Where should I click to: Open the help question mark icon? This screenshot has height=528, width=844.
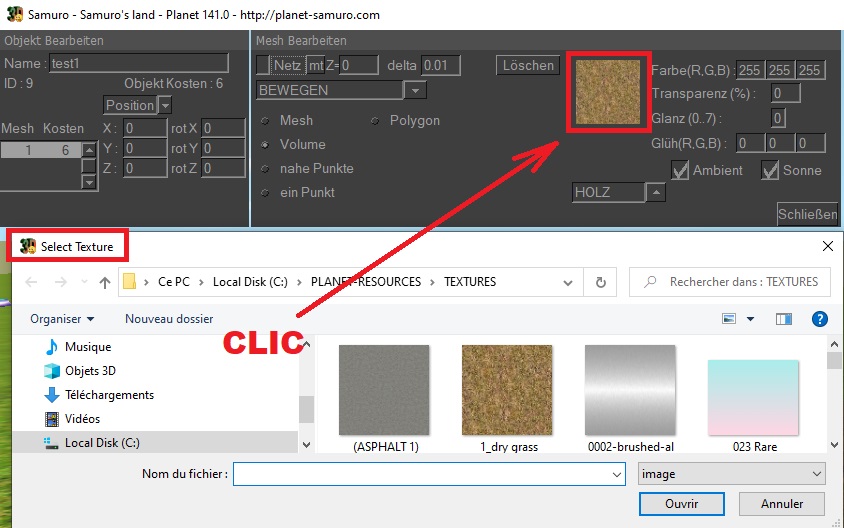tap(819, 319)
